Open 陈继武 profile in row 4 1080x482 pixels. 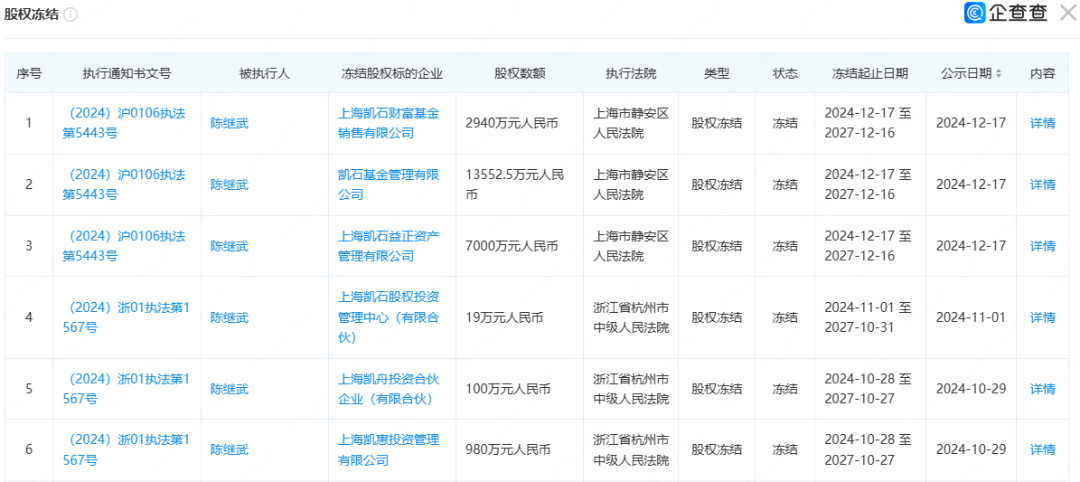tap(229, 317)
